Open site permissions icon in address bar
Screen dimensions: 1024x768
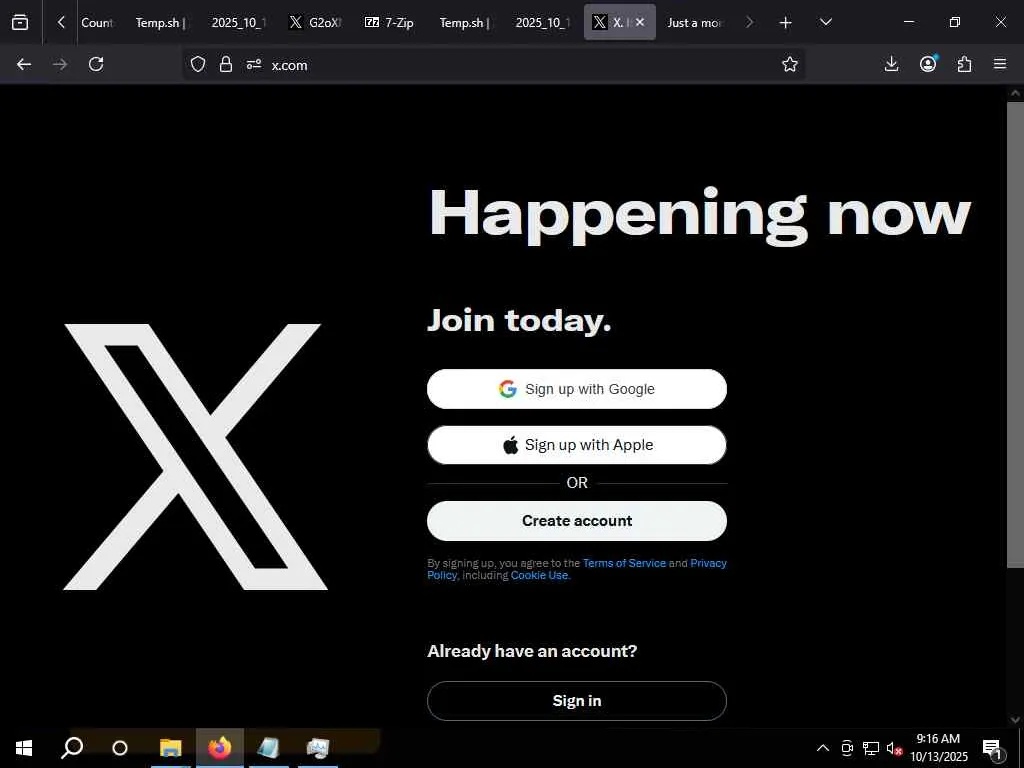(x=254, y=64)
